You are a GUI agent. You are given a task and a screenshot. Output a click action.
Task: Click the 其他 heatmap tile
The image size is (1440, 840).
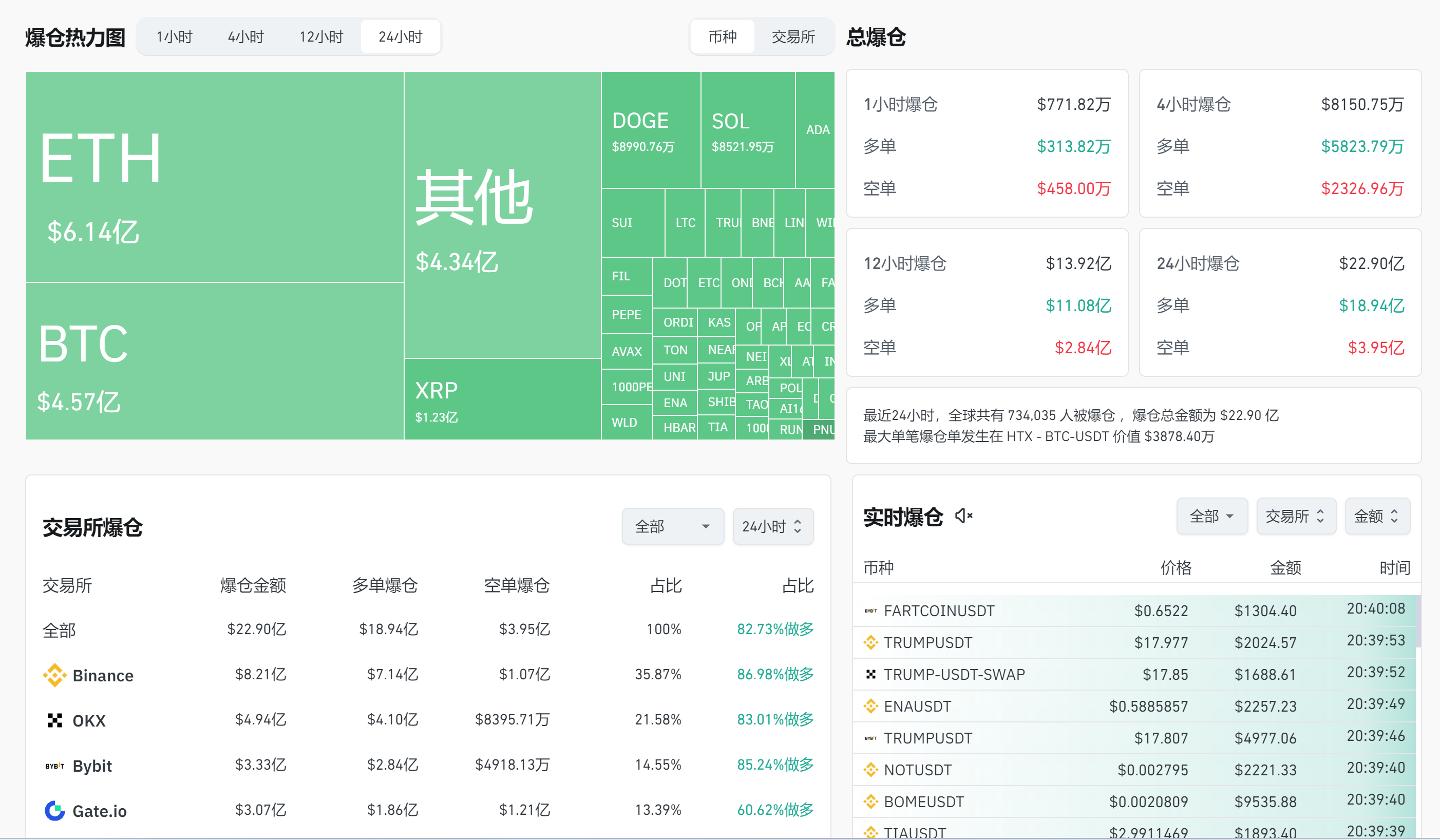click(502, 215)
